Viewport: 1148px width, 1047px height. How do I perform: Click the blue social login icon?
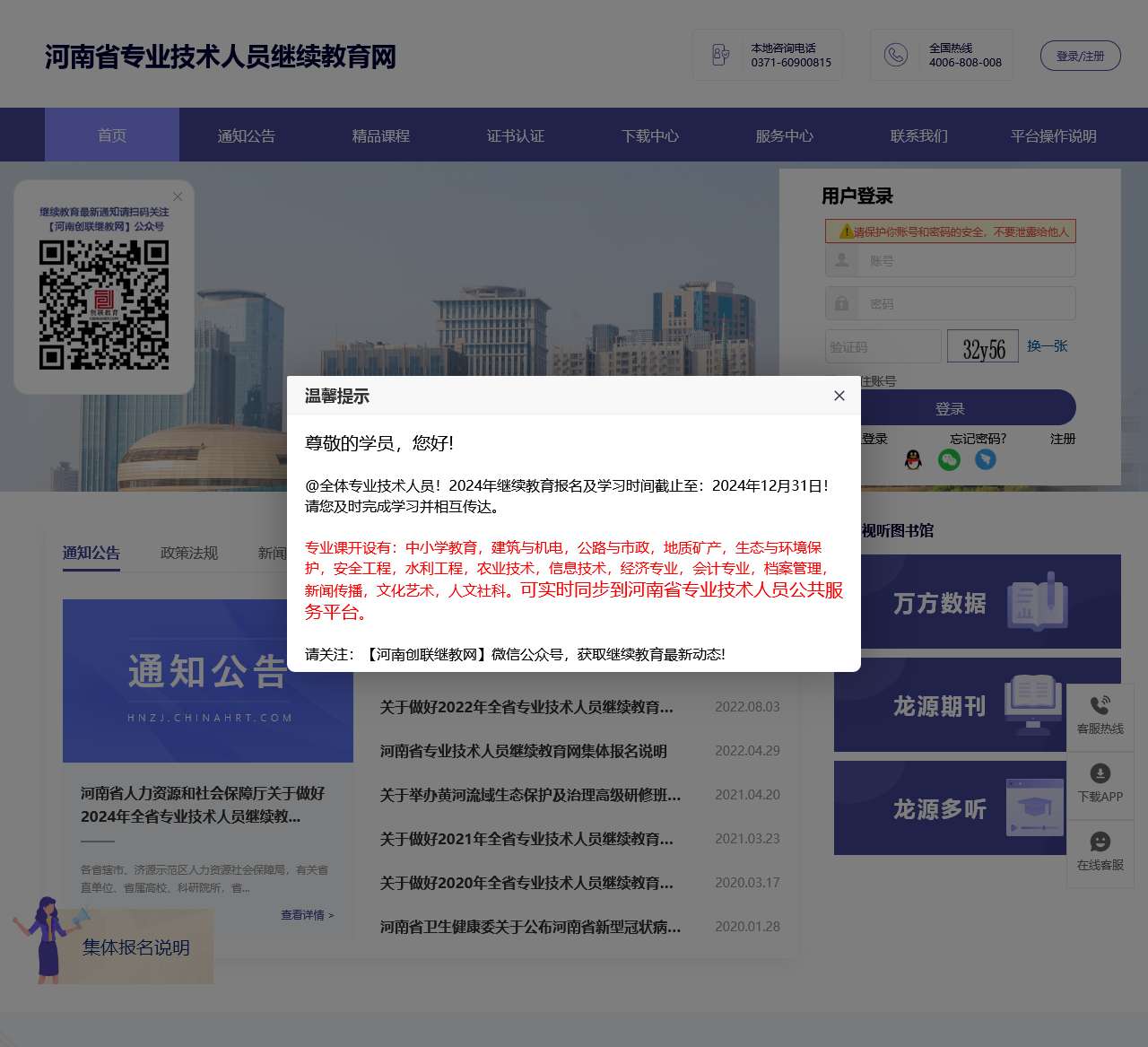click(985, 459)
